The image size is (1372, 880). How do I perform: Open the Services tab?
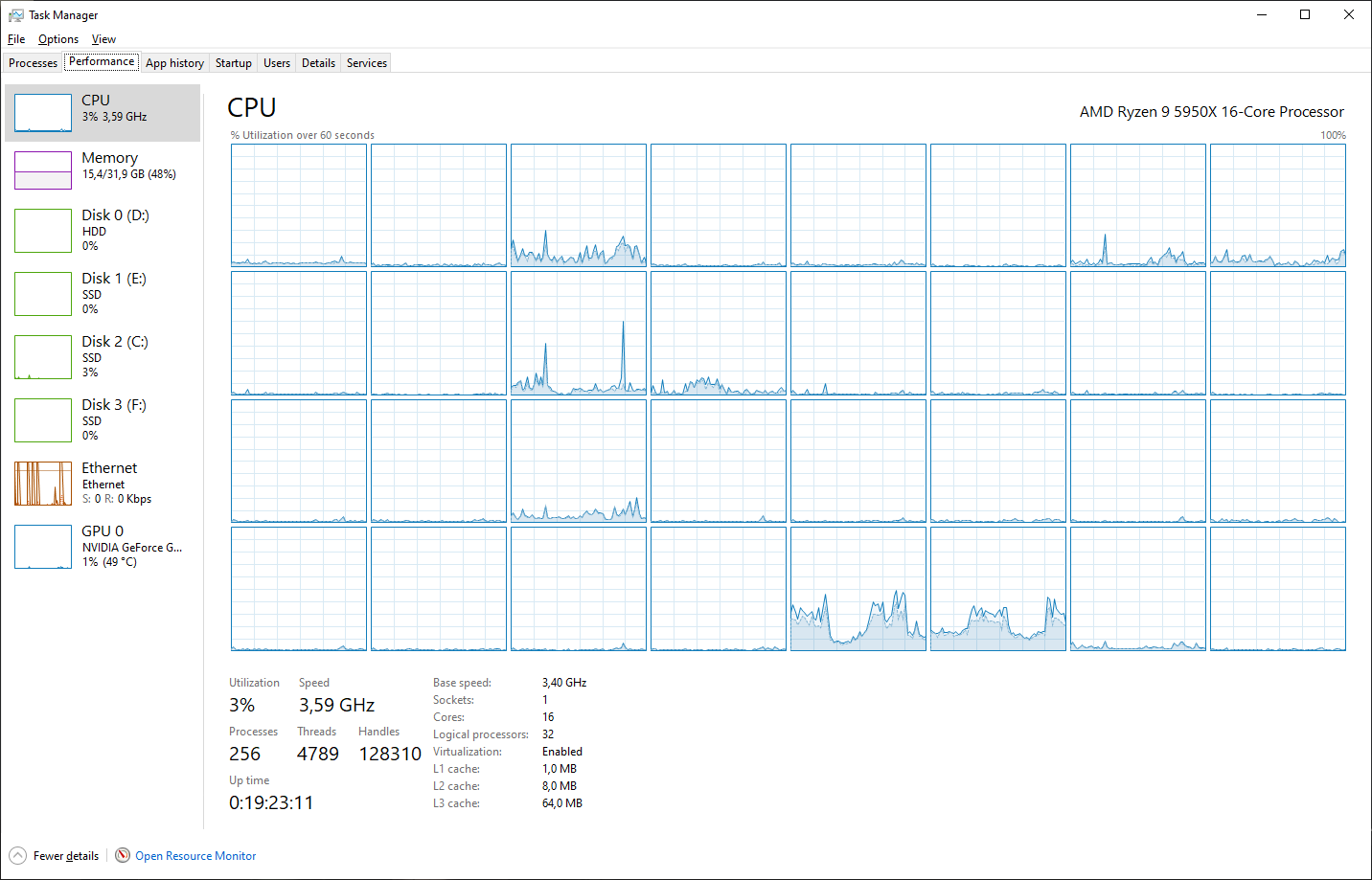(366, 63)
